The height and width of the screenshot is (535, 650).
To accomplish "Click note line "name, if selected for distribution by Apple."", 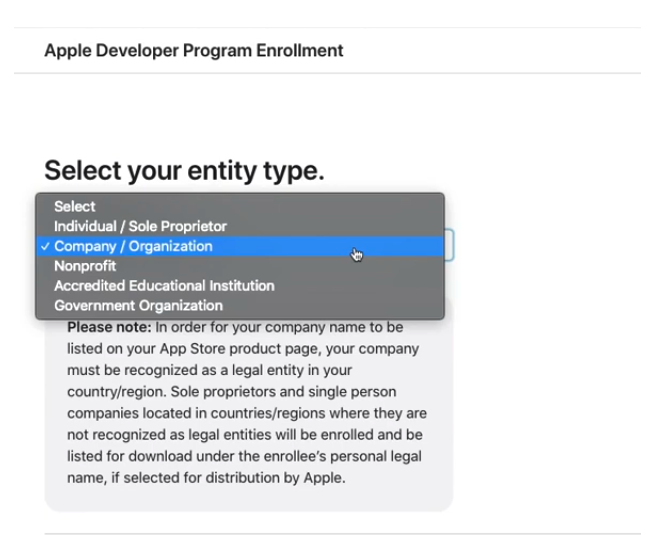I will pos(206,478).
